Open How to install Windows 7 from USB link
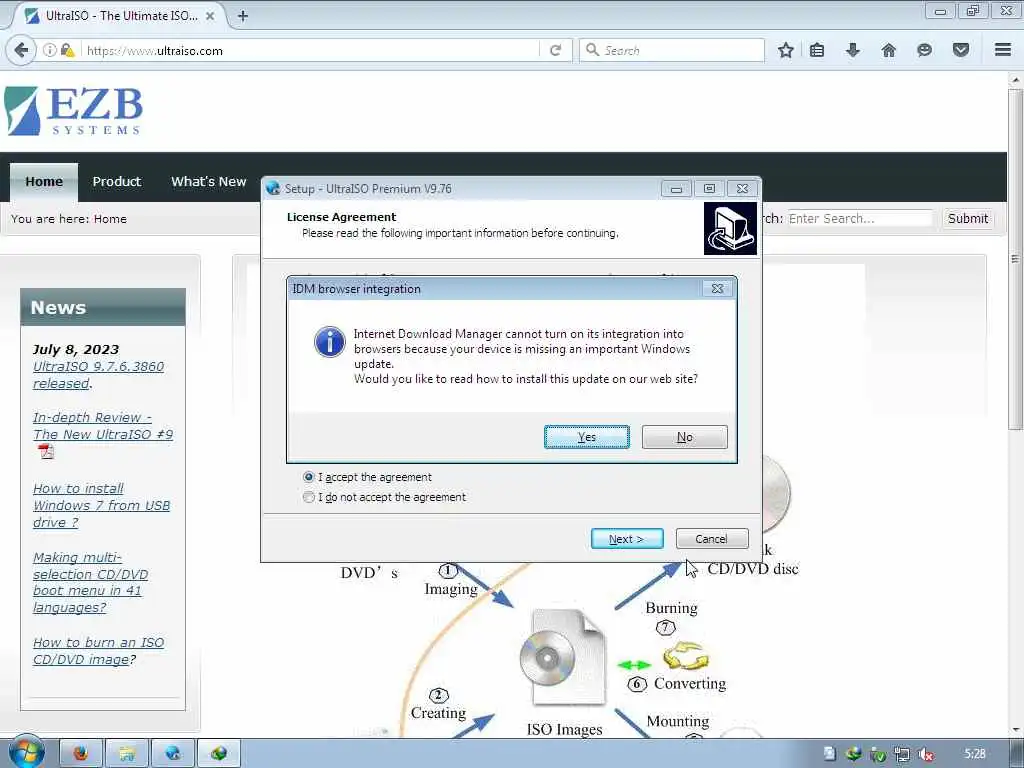The height and width of the screenshot is (768, 1024). pos(101,505)
